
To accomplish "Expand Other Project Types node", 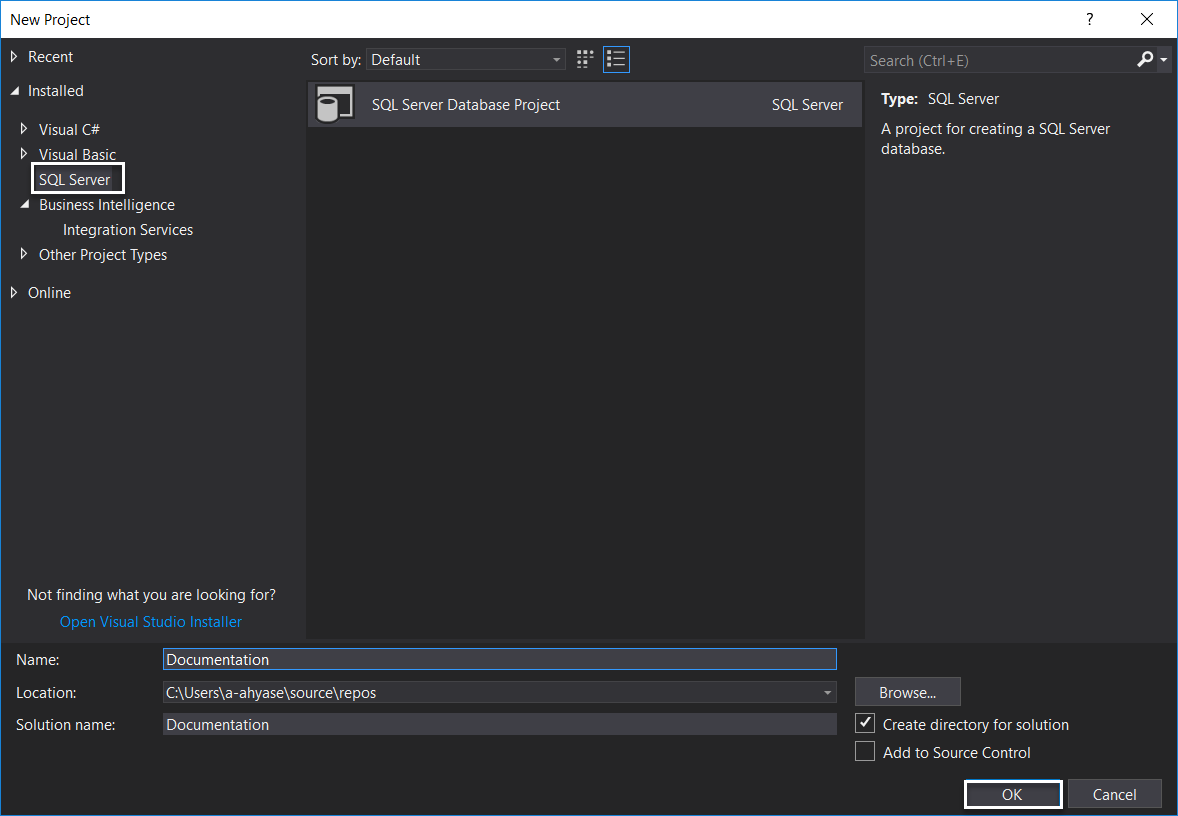I will click(23, 255).
